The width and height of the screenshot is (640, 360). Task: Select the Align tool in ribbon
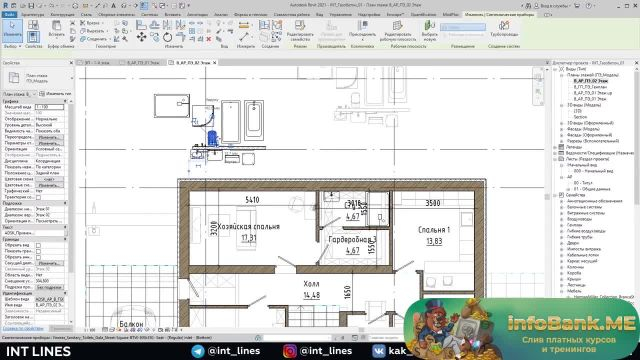[141, 25]
